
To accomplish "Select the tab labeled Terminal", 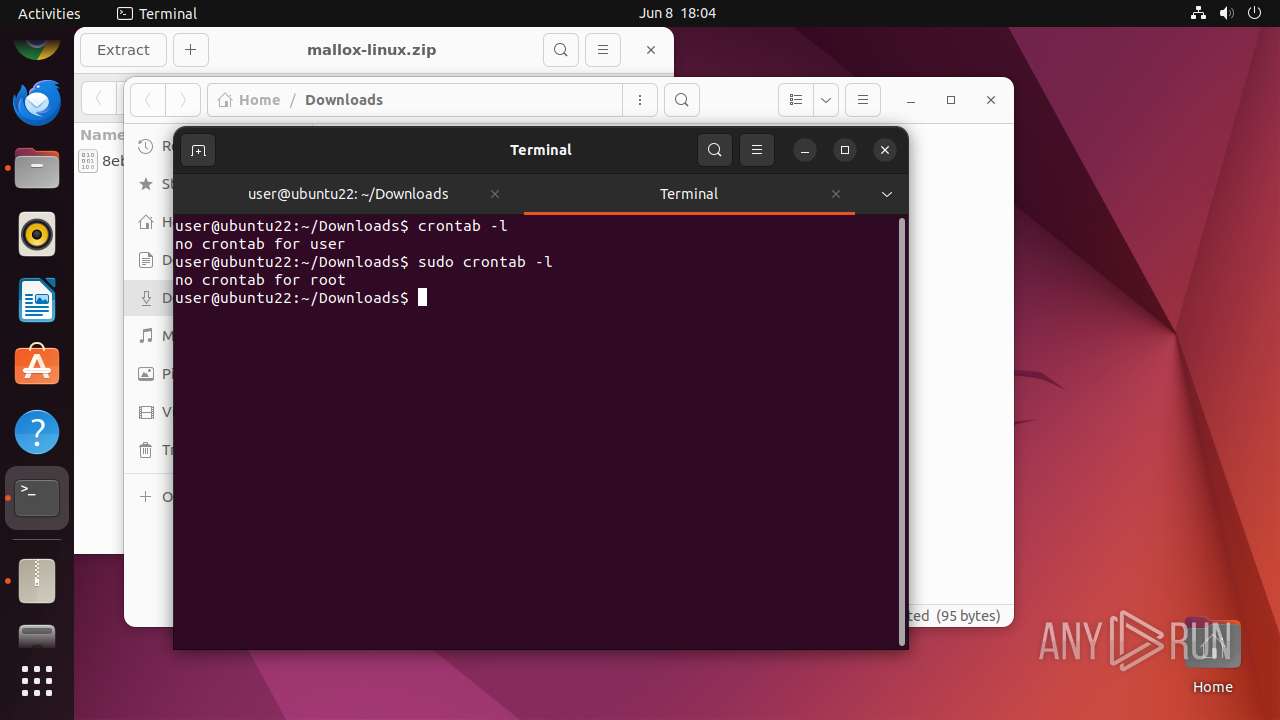I will click(689, 194).
